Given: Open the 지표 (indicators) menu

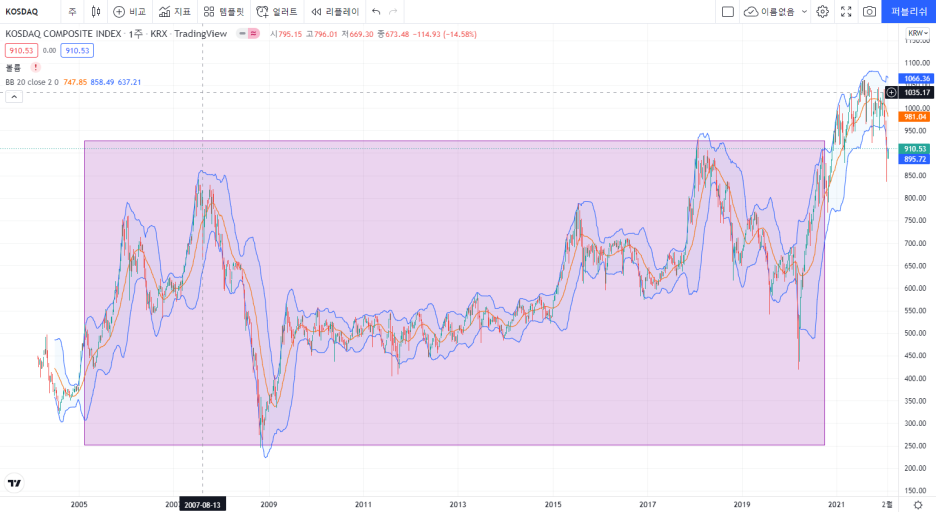Looking at the screenshot, I should coord(175,11).
